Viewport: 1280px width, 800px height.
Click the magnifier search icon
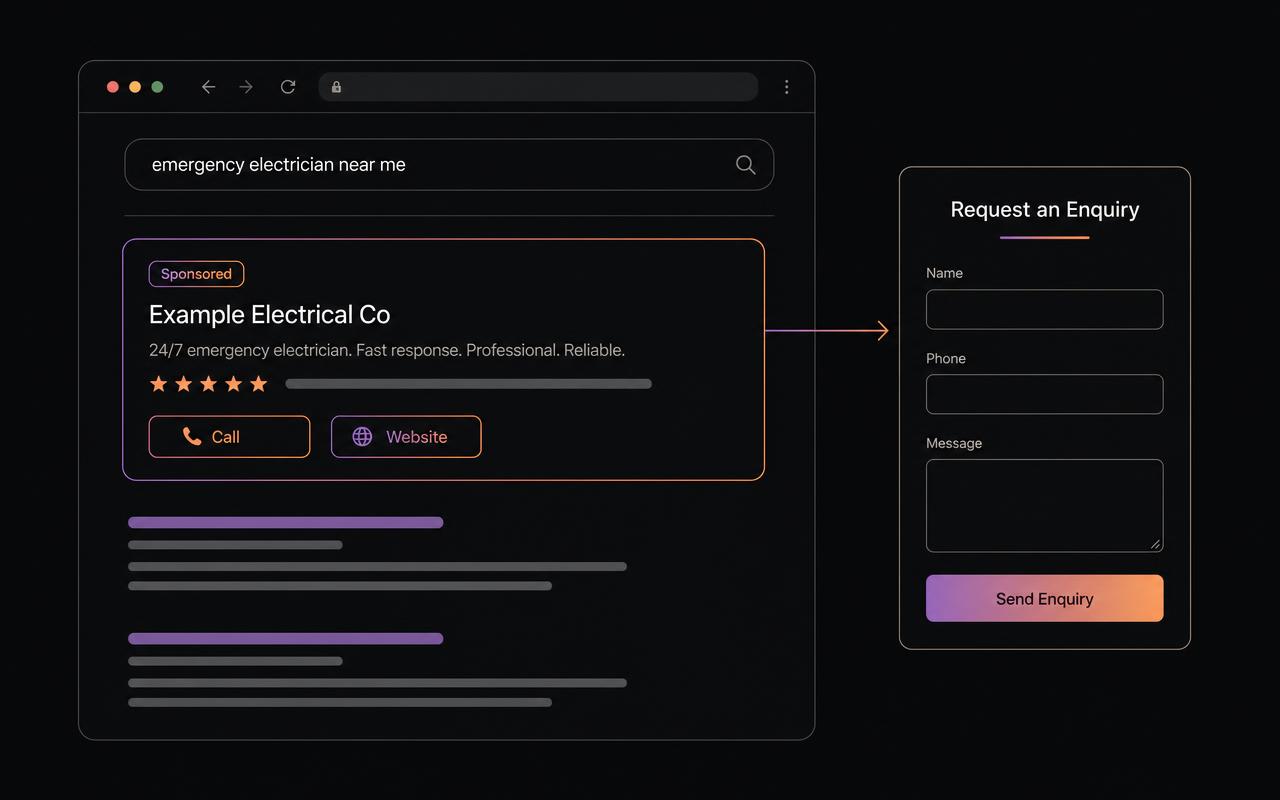(x=745, y=165)
